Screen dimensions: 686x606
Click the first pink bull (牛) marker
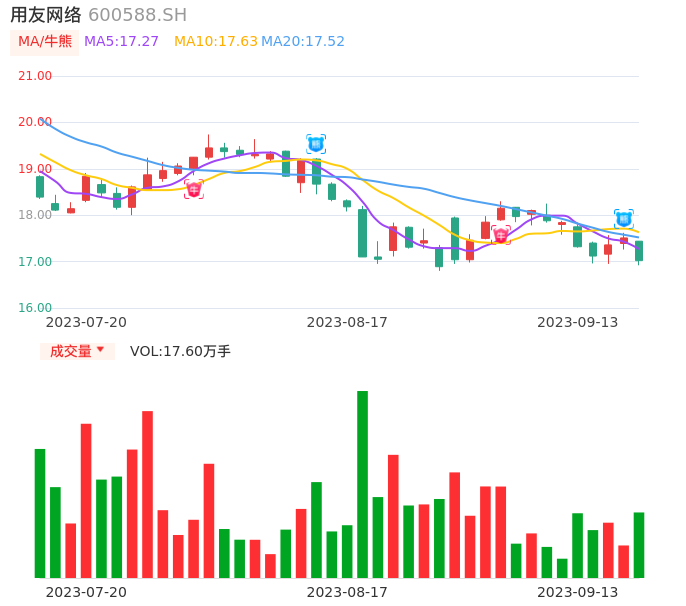point(194,189)
